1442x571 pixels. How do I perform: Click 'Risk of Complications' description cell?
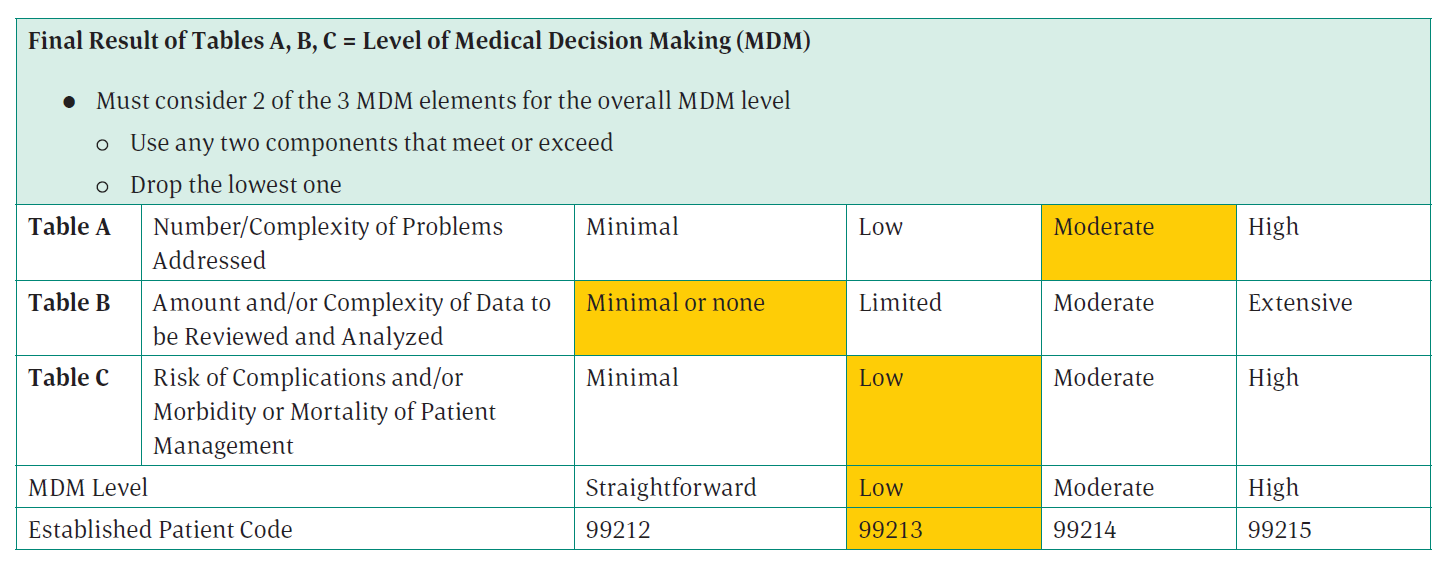[357, 411]
